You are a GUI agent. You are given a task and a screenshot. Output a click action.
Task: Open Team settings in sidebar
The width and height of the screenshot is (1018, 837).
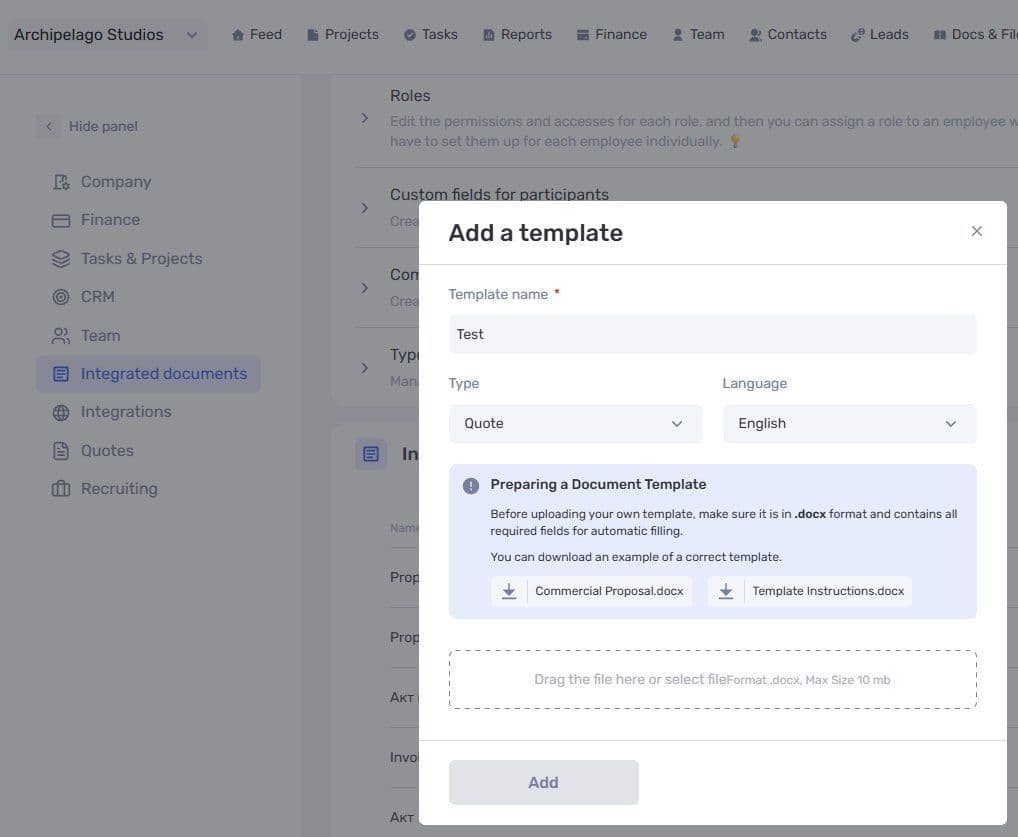(100, 336)
